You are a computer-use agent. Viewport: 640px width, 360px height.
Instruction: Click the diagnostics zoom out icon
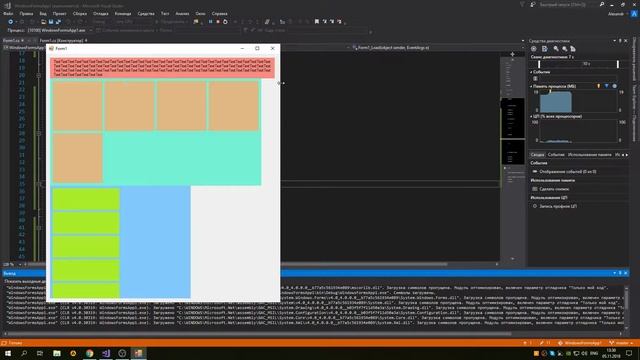564,49
